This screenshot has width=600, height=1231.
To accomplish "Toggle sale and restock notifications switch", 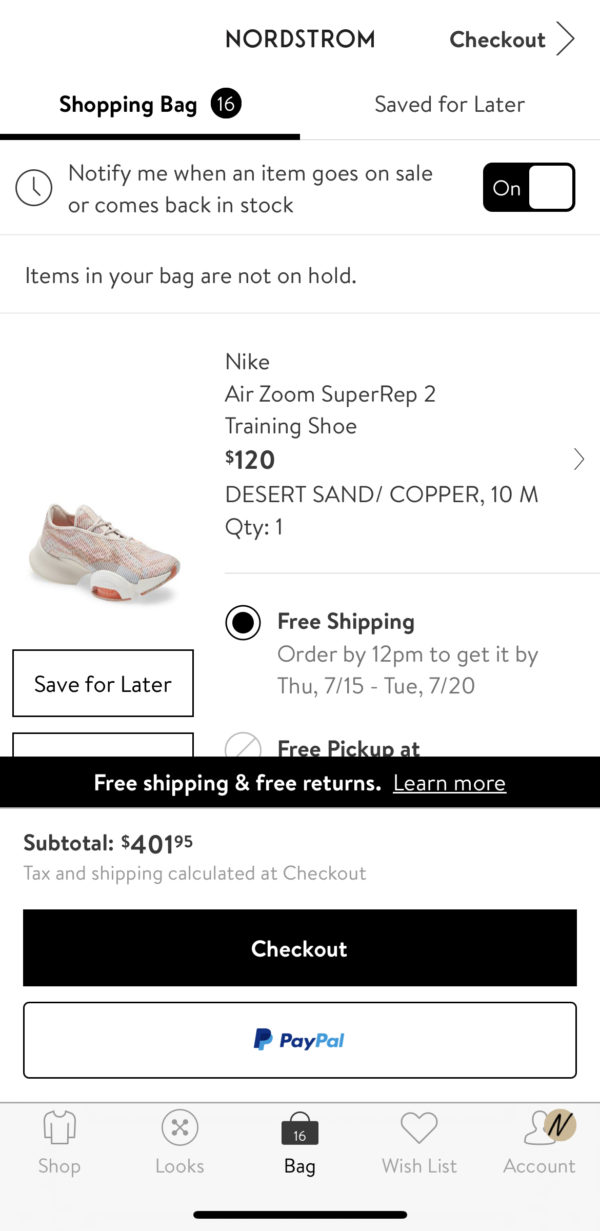I will (528, 188).
